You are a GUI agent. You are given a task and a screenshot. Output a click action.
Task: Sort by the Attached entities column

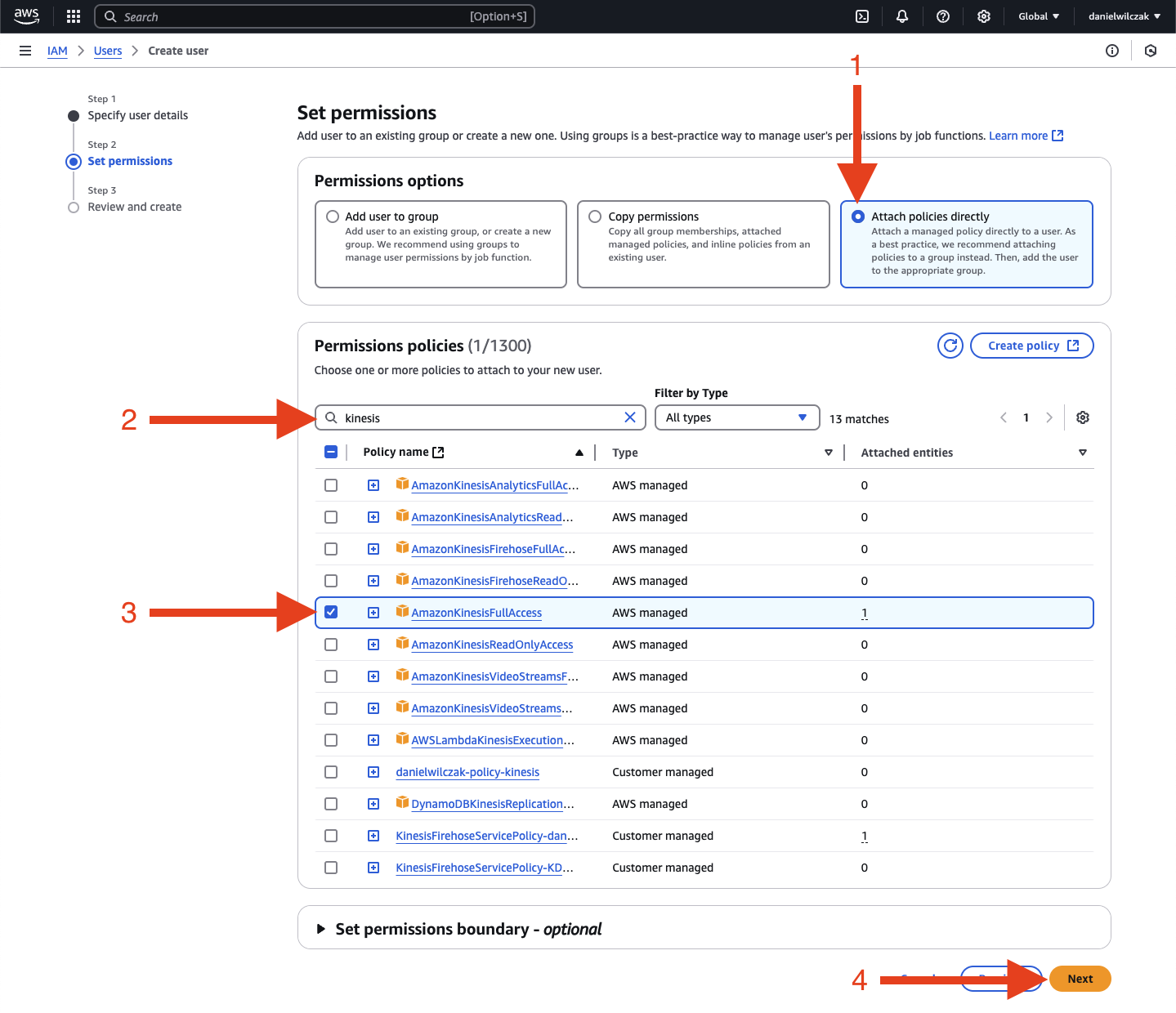tap(1082, 453)
